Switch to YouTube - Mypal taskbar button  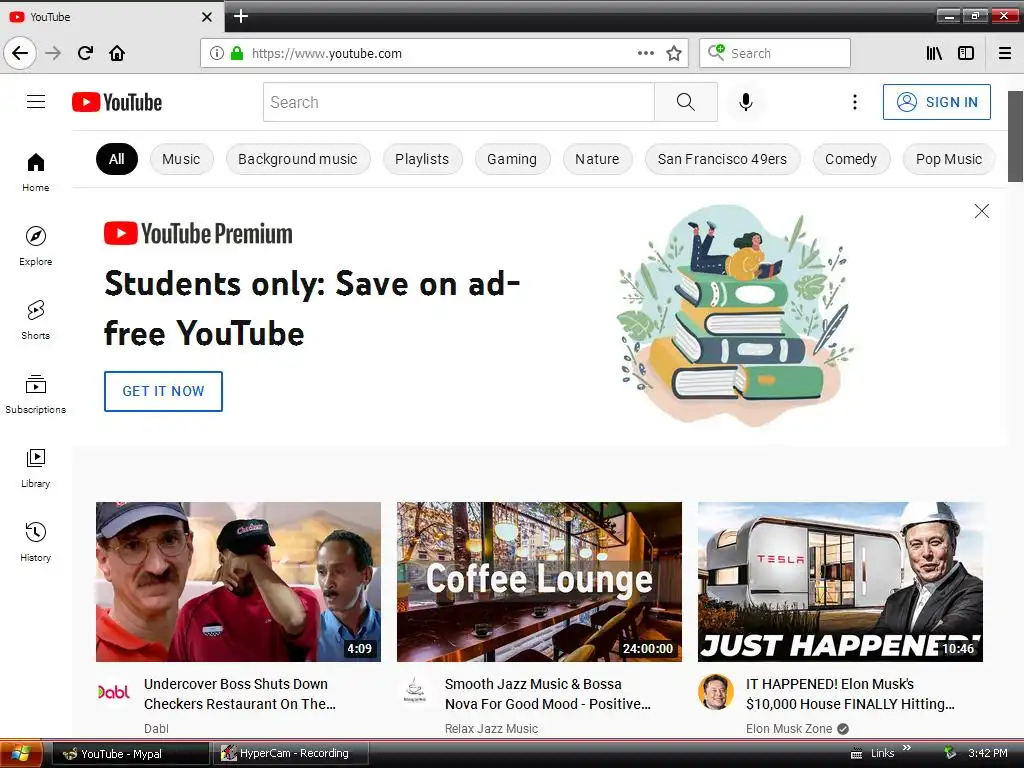(x=131, y=754)
